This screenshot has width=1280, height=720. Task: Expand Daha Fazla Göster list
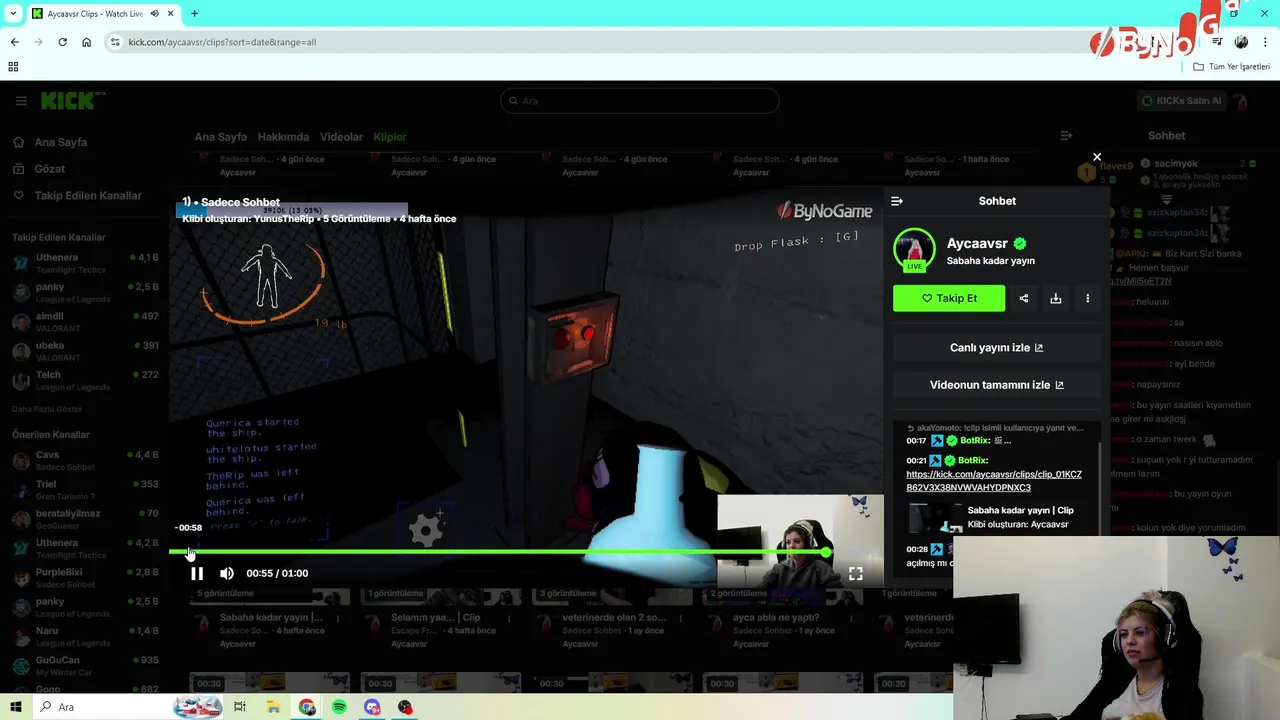point(47,410)
